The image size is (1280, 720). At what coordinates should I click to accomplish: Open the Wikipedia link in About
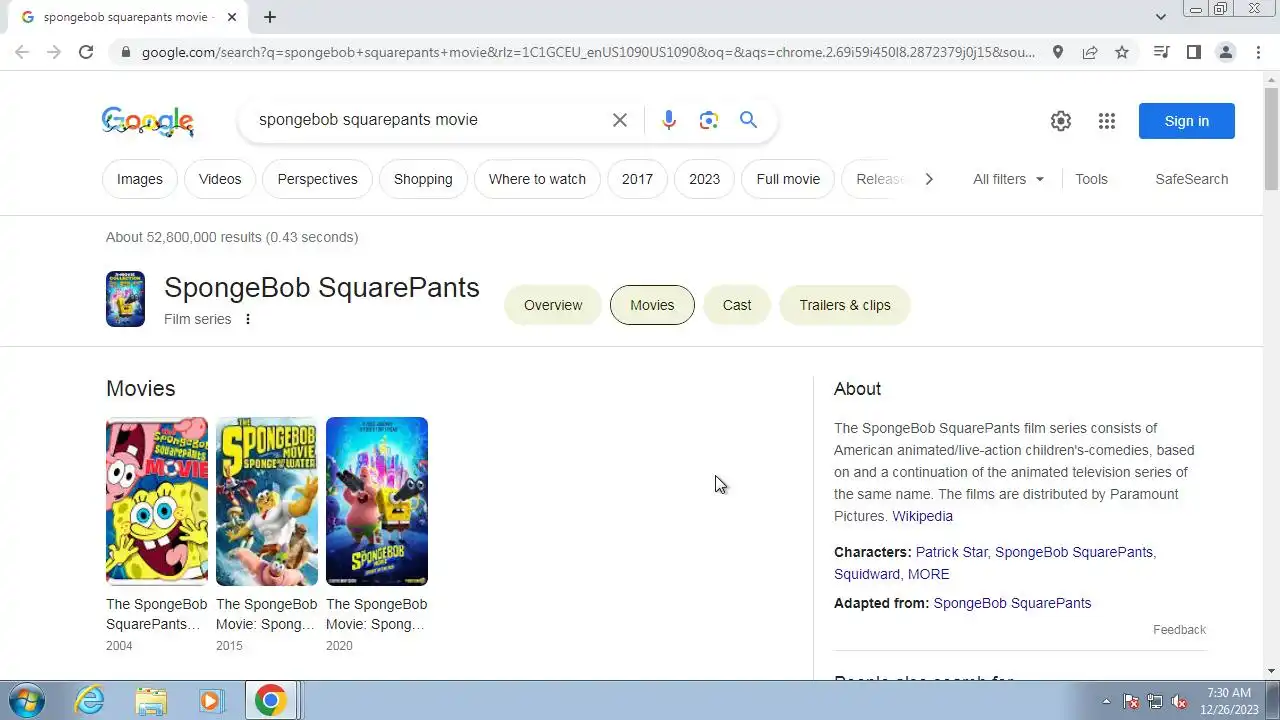[x=922, y=516]
